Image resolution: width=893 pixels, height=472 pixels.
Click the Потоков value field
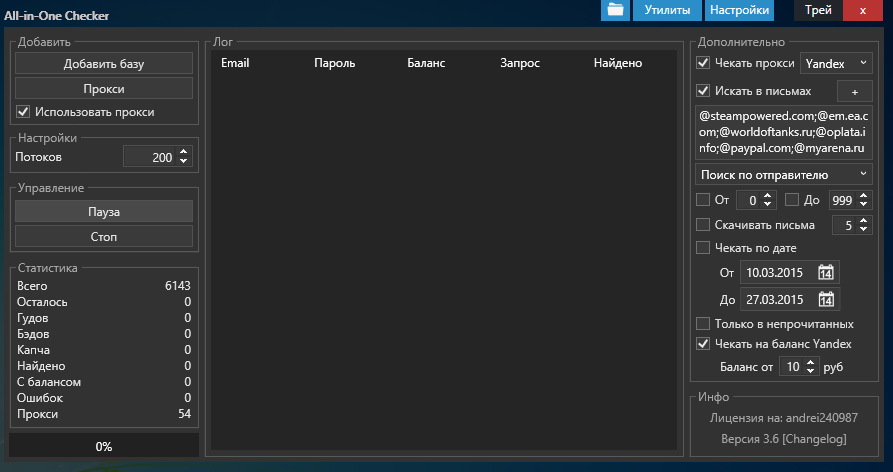[149, 157]
